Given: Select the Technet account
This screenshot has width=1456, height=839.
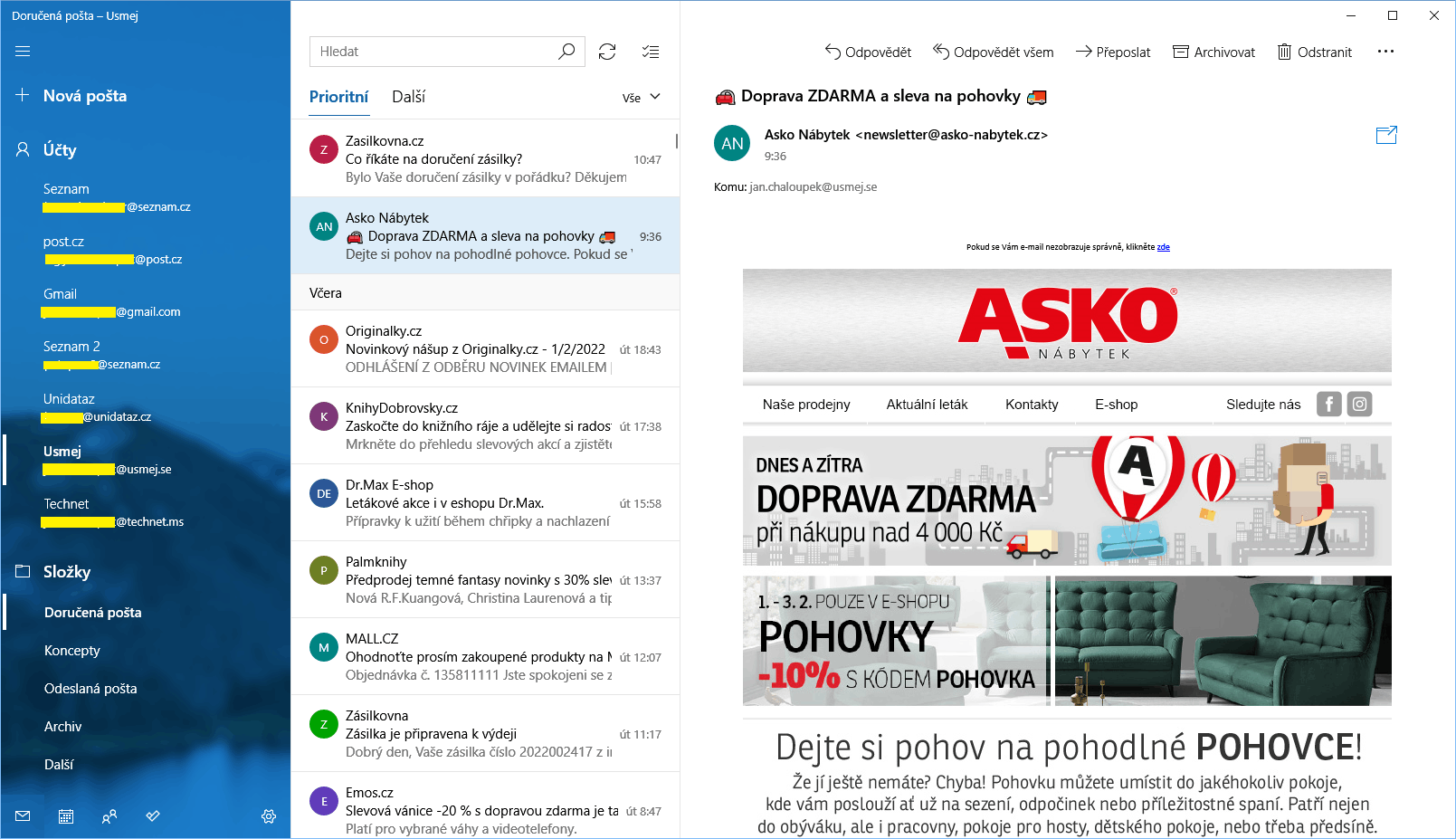Looking at the screenshot, I should pyautogui.click(x=145, y=512).
